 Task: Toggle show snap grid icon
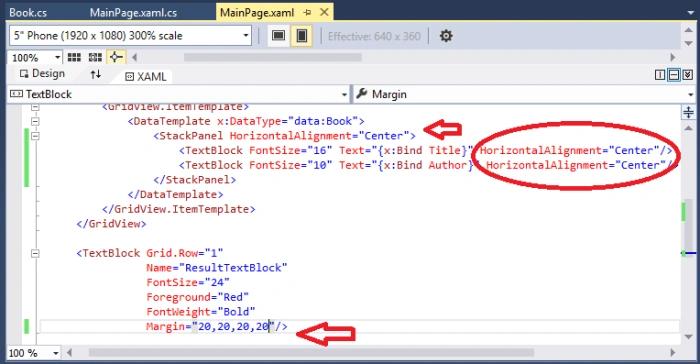coord(74,57)
